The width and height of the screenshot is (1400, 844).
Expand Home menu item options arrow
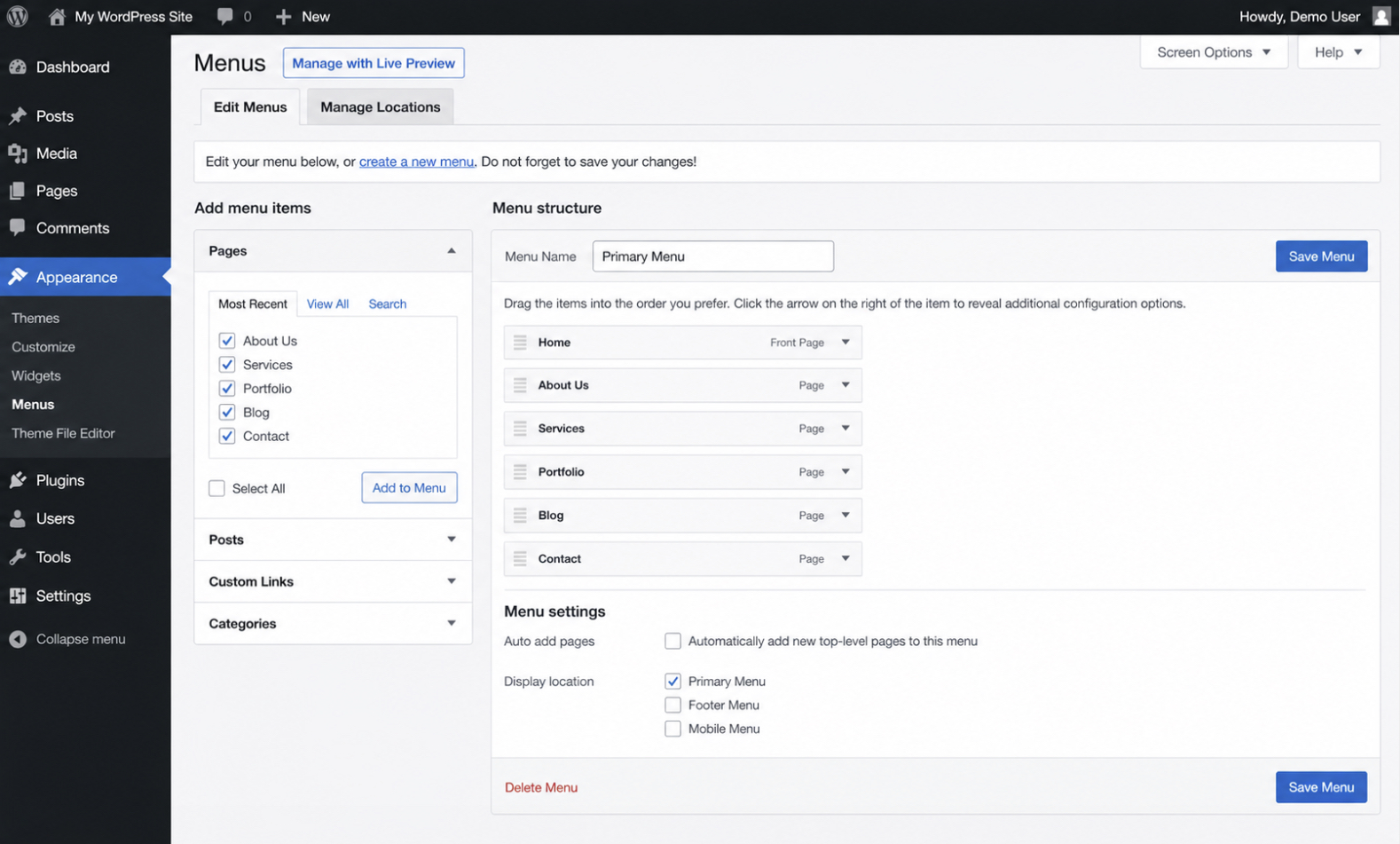pos(846,343)
